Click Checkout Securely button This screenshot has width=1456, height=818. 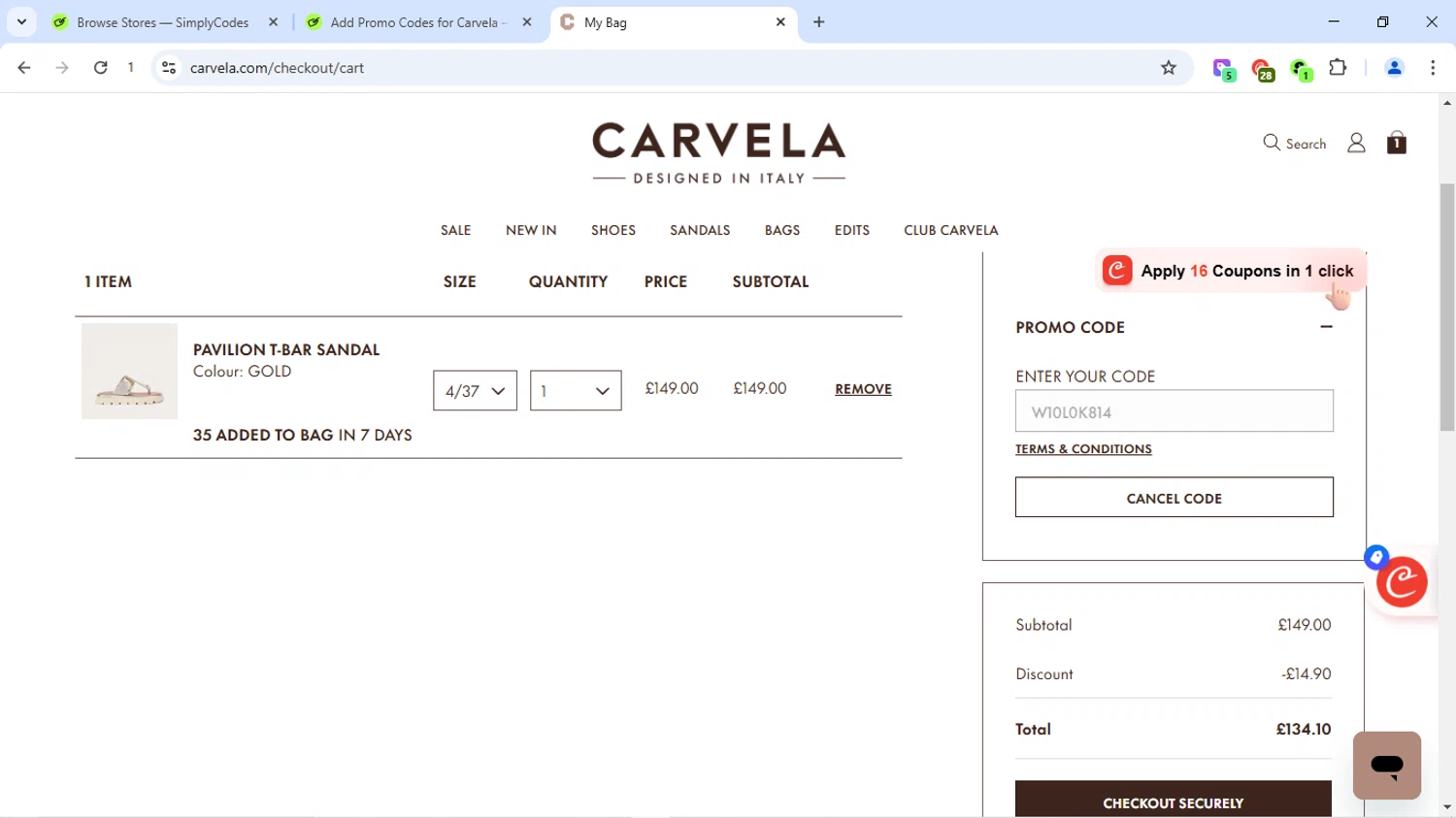click(1174, 800)
